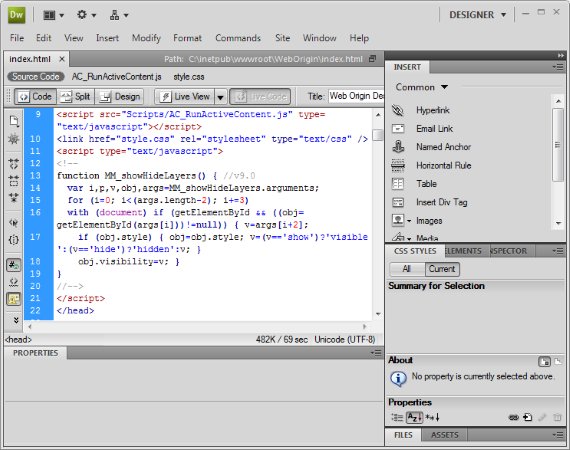Screen dimensions: 570x450
Task: Toggle Current mode in CSS Styles
Action: click(442, 269)
